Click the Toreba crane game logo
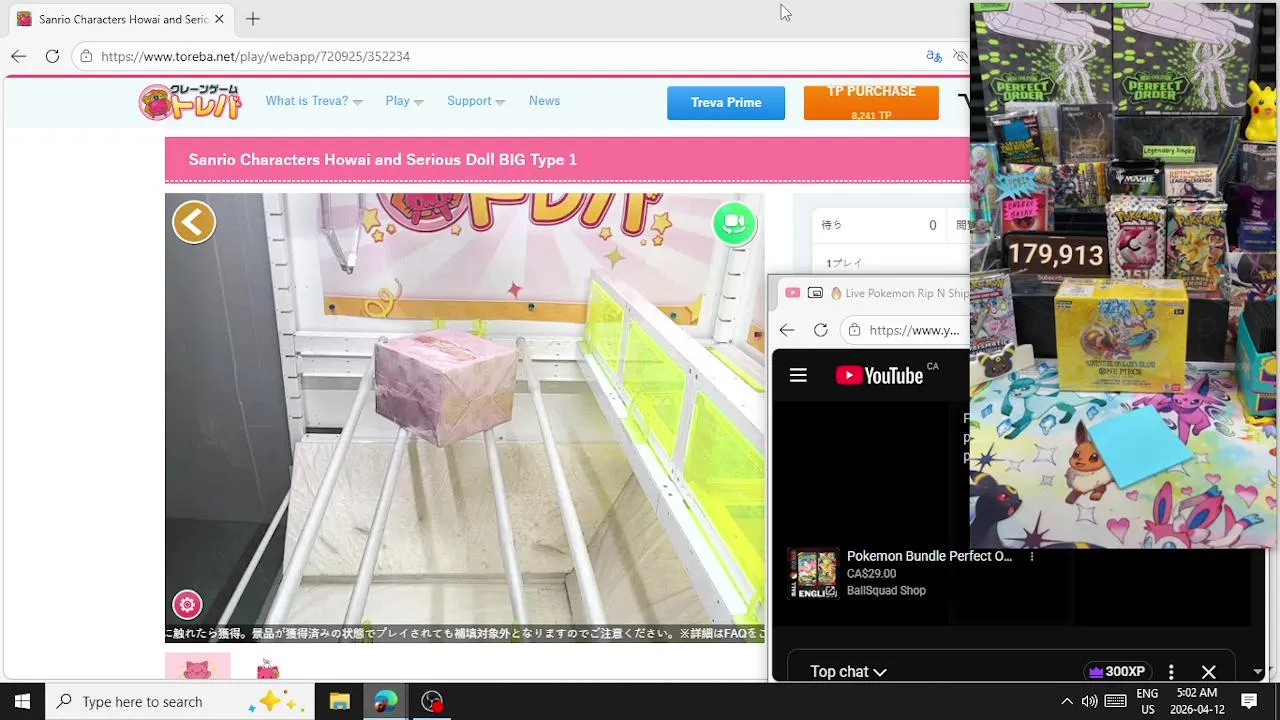 coord(190,102)
